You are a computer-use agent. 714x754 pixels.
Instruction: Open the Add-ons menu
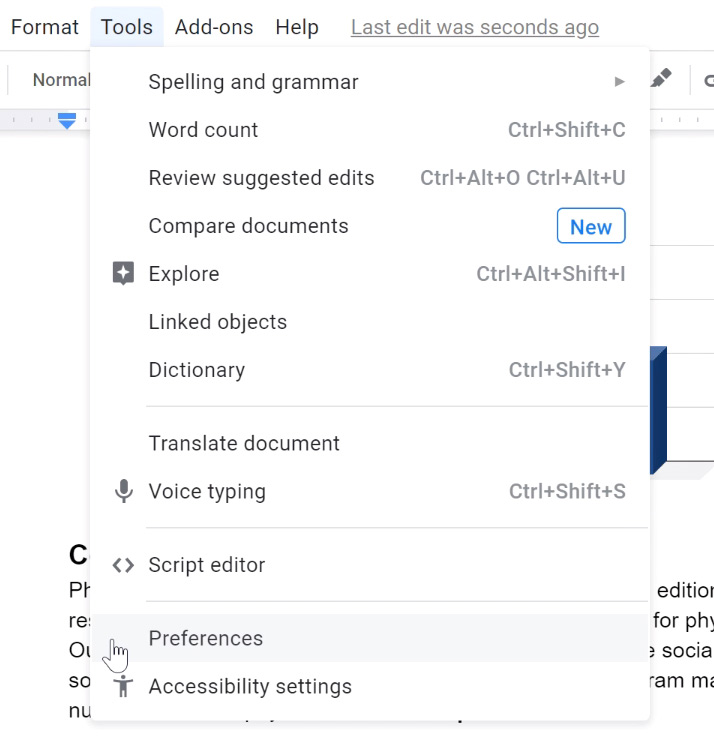point(214,27)
